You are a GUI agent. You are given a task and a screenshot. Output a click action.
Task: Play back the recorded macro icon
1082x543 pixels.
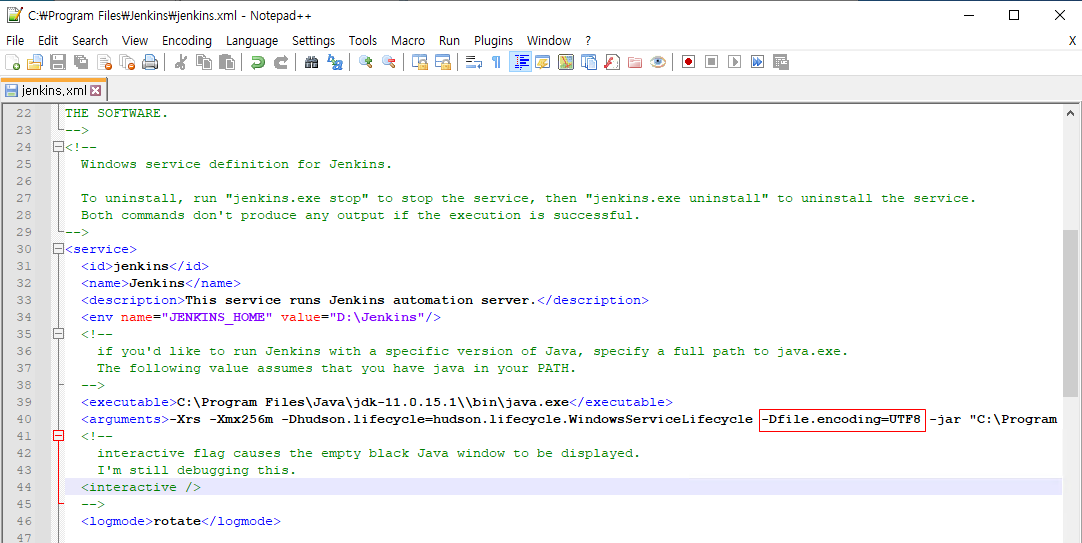tap(734, 62)
